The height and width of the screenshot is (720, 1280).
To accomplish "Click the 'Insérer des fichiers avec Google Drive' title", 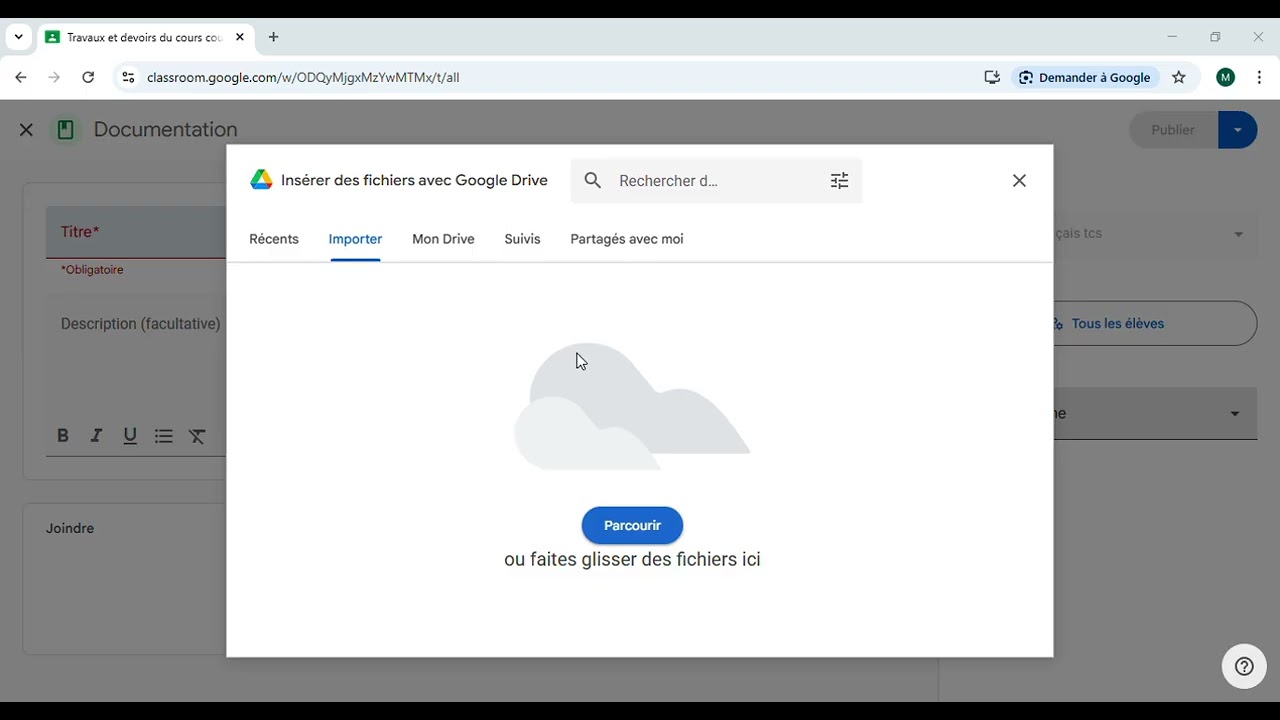I will tap(414, 180).
